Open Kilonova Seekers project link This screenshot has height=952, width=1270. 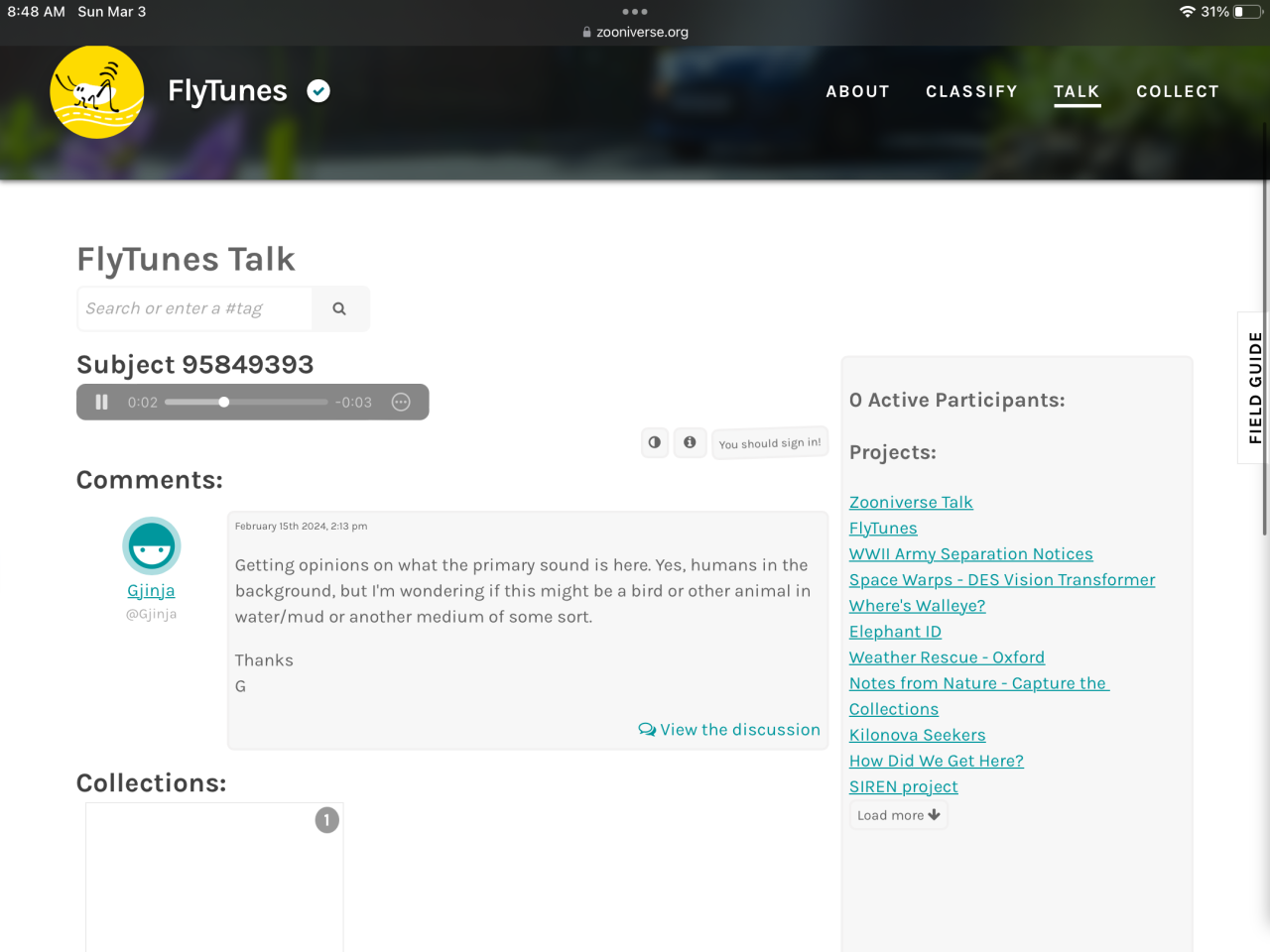[918, 735]
